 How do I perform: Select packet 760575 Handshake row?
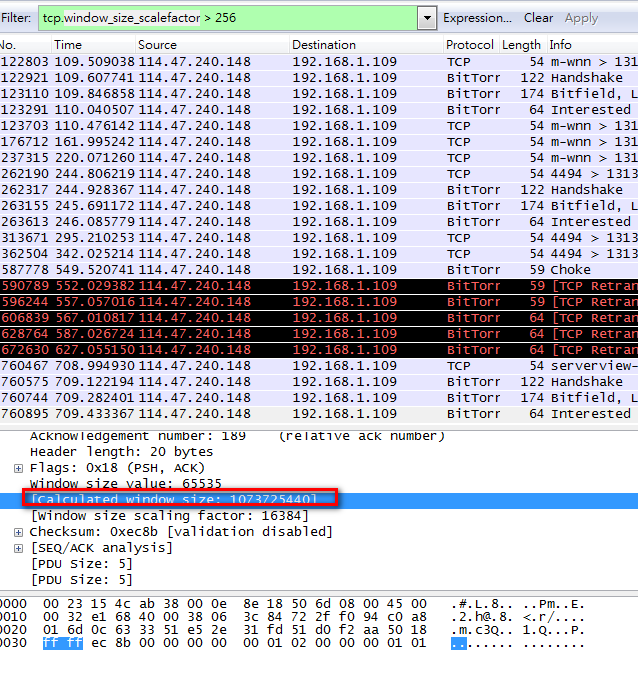click(x=319, y=382)
